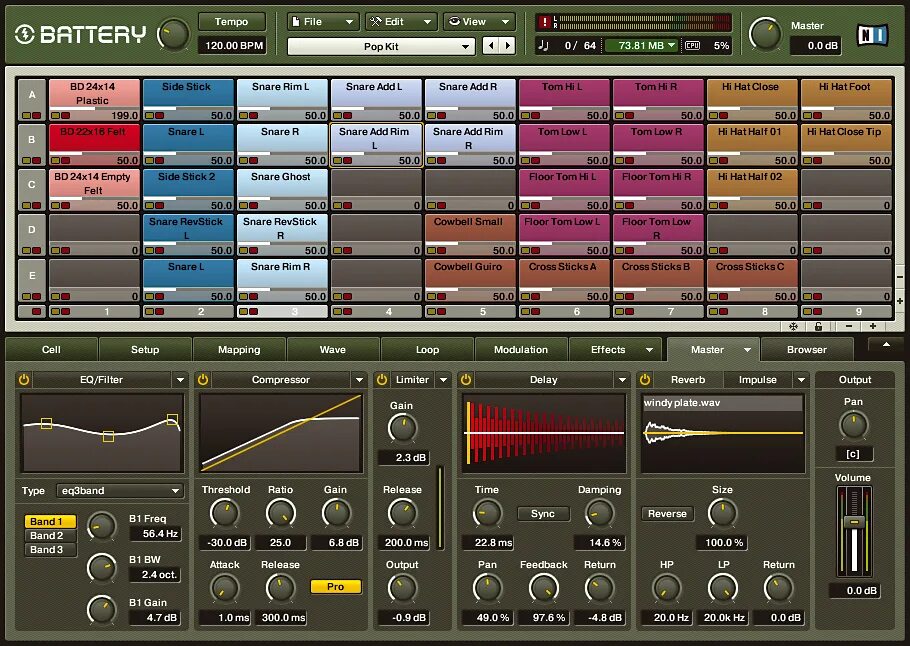Select the high-band EQ handle in graph

click(172, 419)
